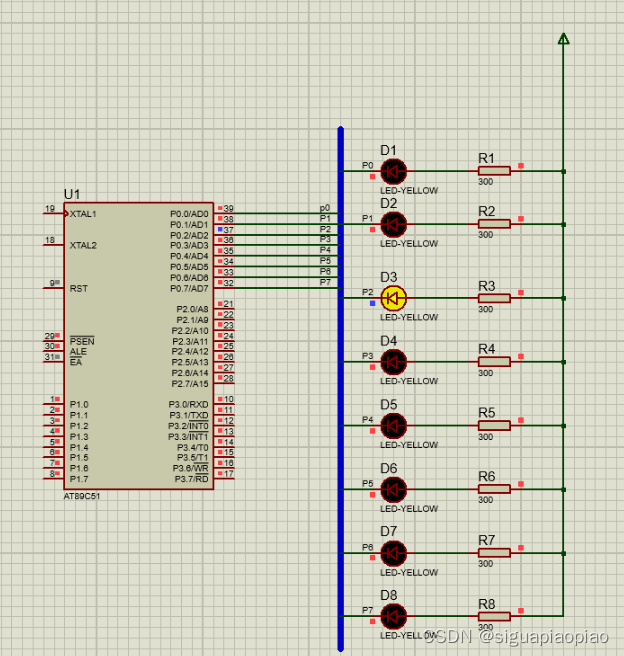Select resistor R1 body
Image resolution: width=624 pixels, height=656 pixels.
click(x=494, y=171)
